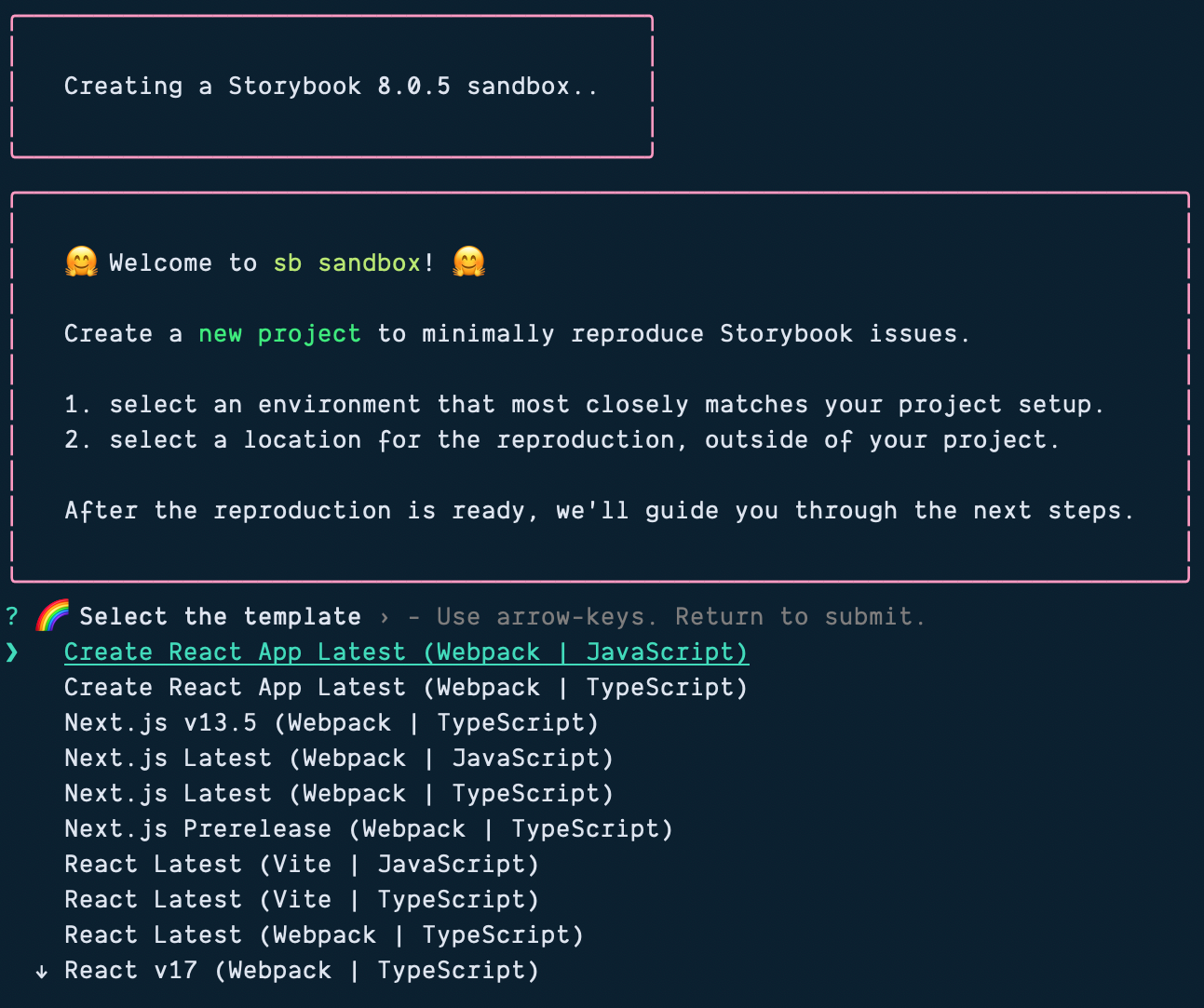Image resolution: width=1204 pixels, height=1008 pixels.
Task: Select 'Next.js Latest (Webpack | JavaScript)'
Action: click(x=339, y=758)
